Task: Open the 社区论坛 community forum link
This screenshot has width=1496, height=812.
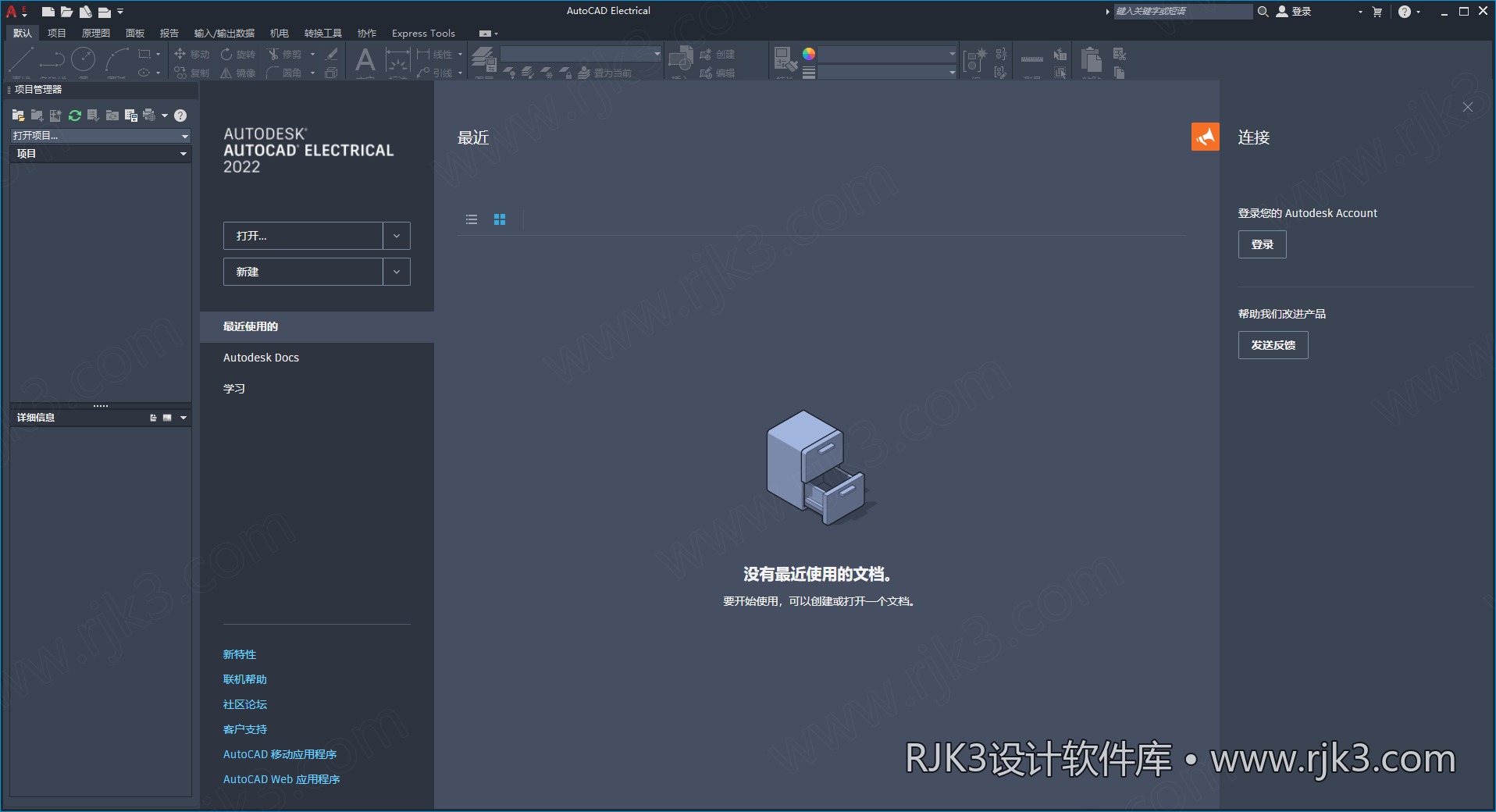Action: pyautogui.click(x=245, y=704)
